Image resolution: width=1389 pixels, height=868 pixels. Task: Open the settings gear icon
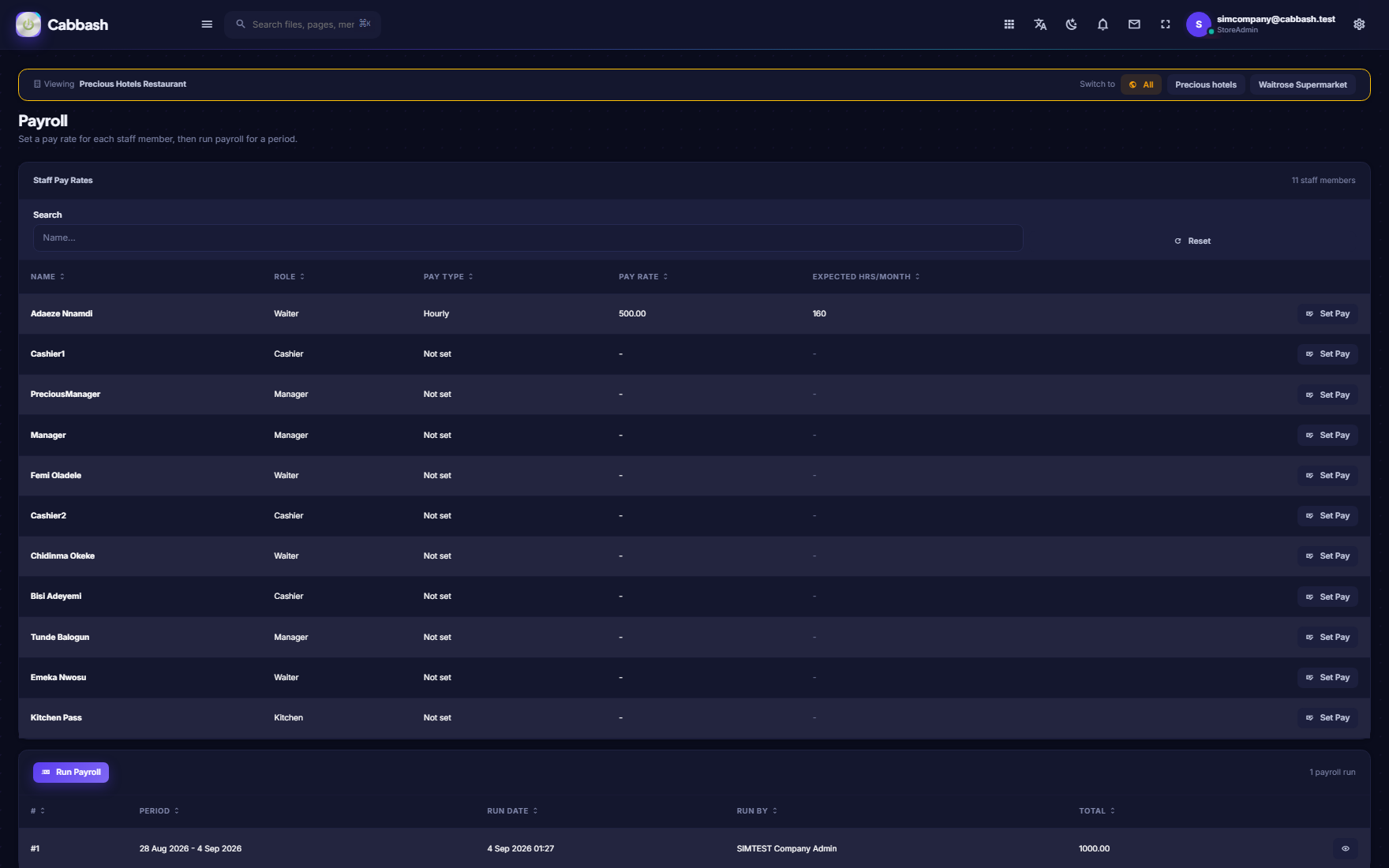coord(1359,24)
